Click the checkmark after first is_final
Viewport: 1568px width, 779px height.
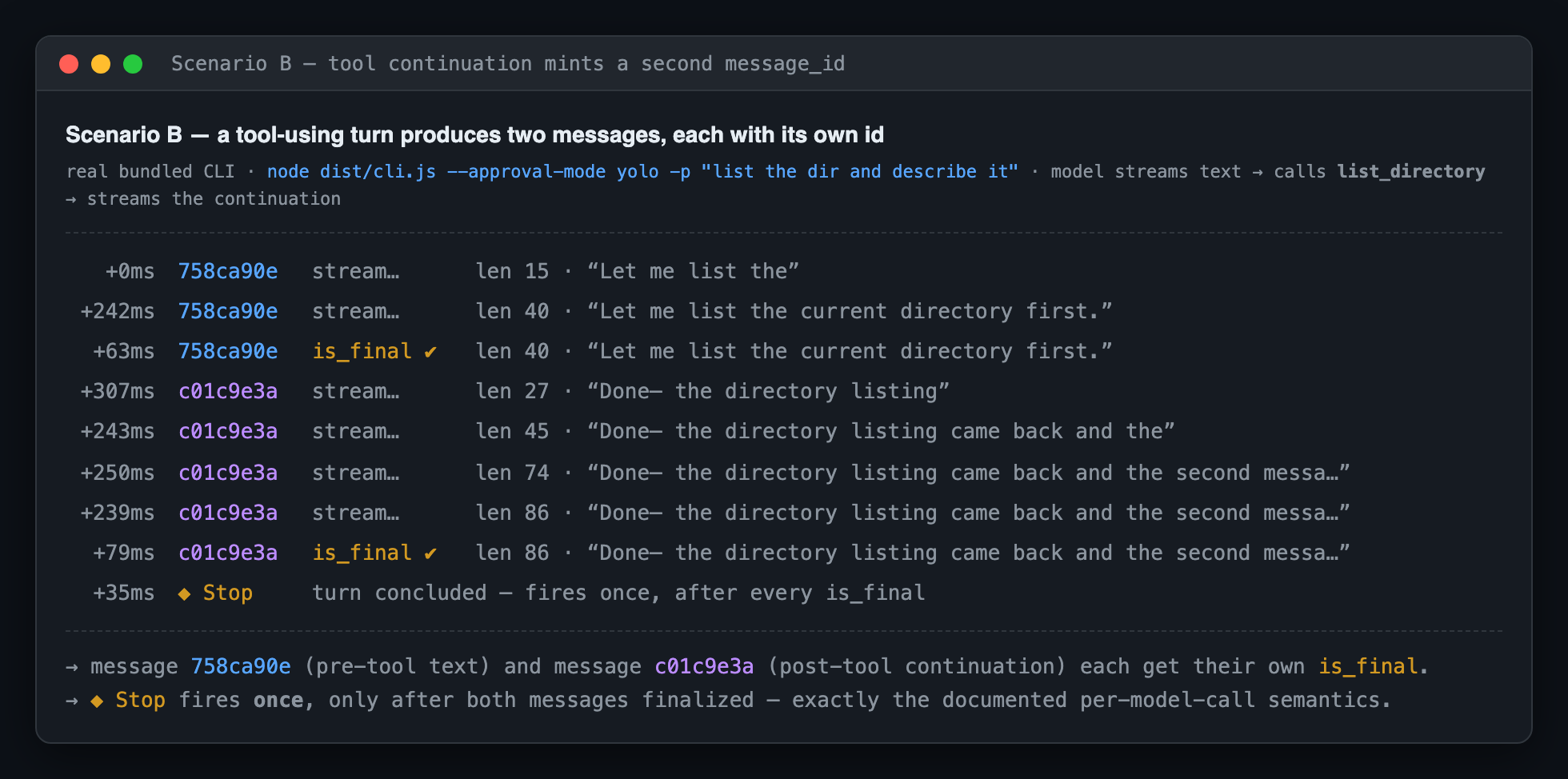(430, 352)
